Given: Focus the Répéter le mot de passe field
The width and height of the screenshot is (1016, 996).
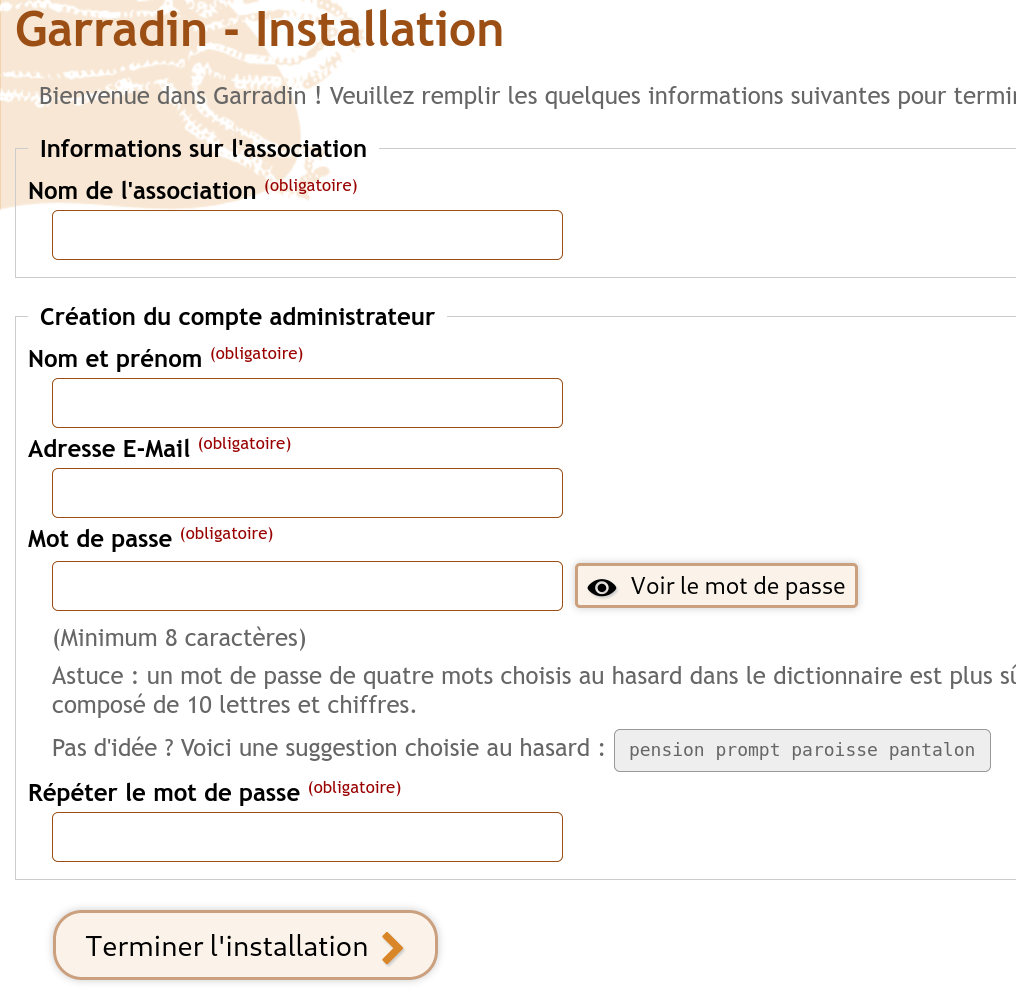Looking at the screenshot, I should coord(307,837).
